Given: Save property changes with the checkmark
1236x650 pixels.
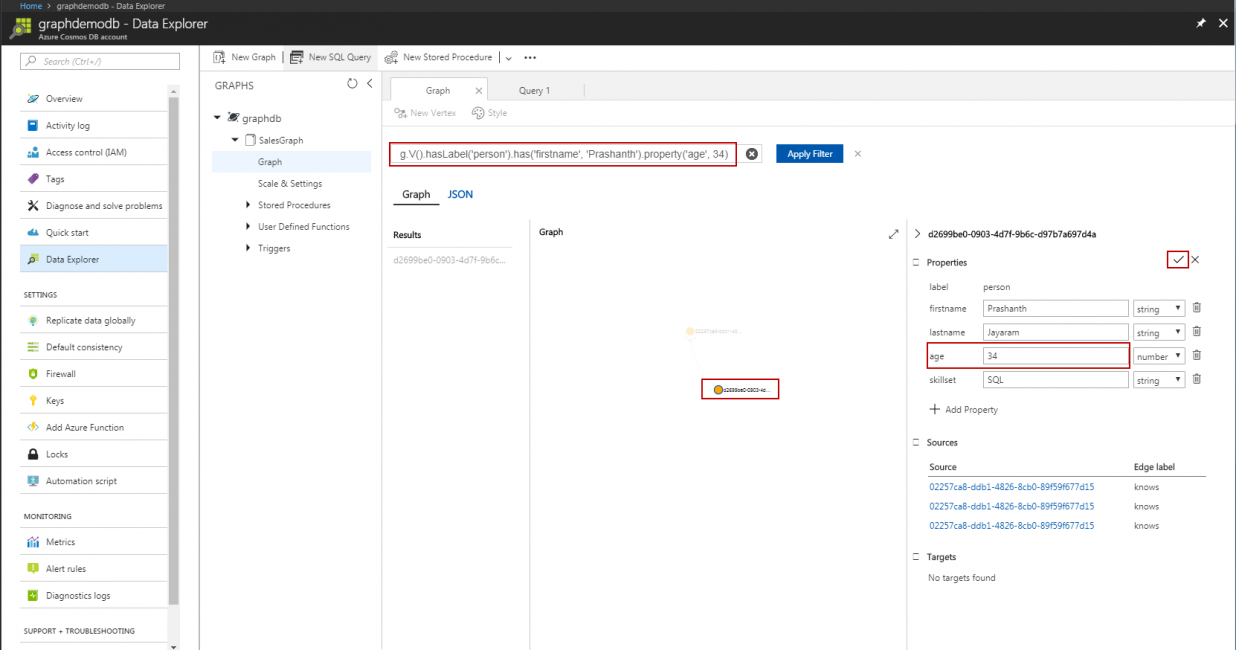Looking at the screenshot, I should coord(1178,259).
